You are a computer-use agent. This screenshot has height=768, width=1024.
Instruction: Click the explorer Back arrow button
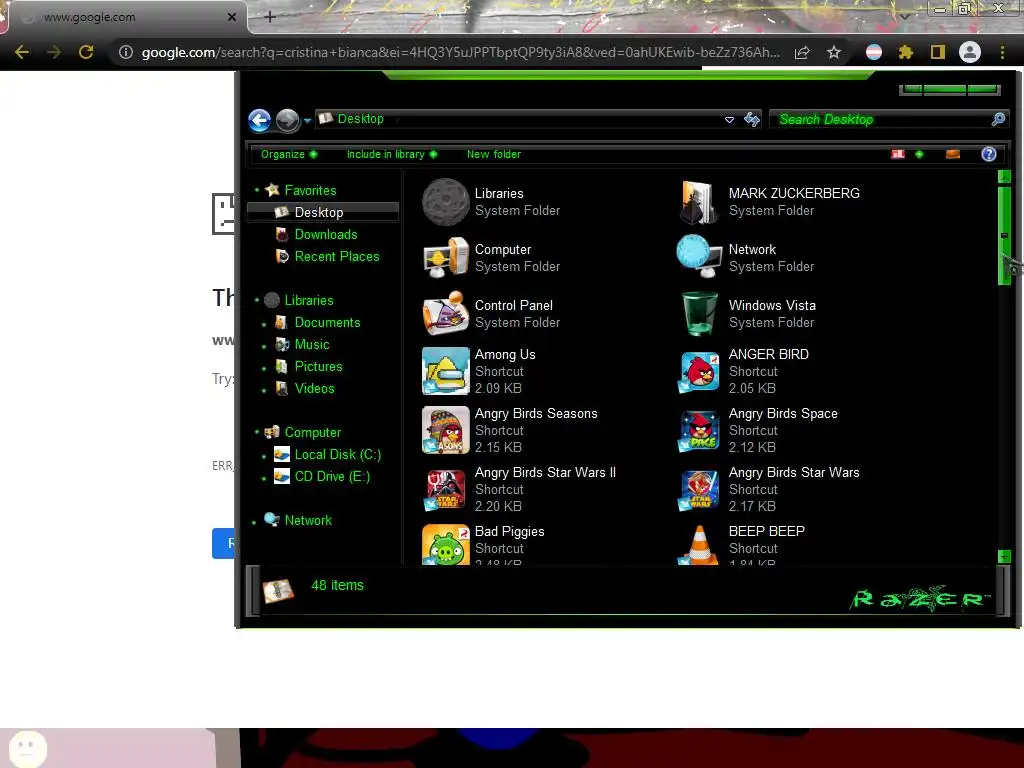coord(260,120)
